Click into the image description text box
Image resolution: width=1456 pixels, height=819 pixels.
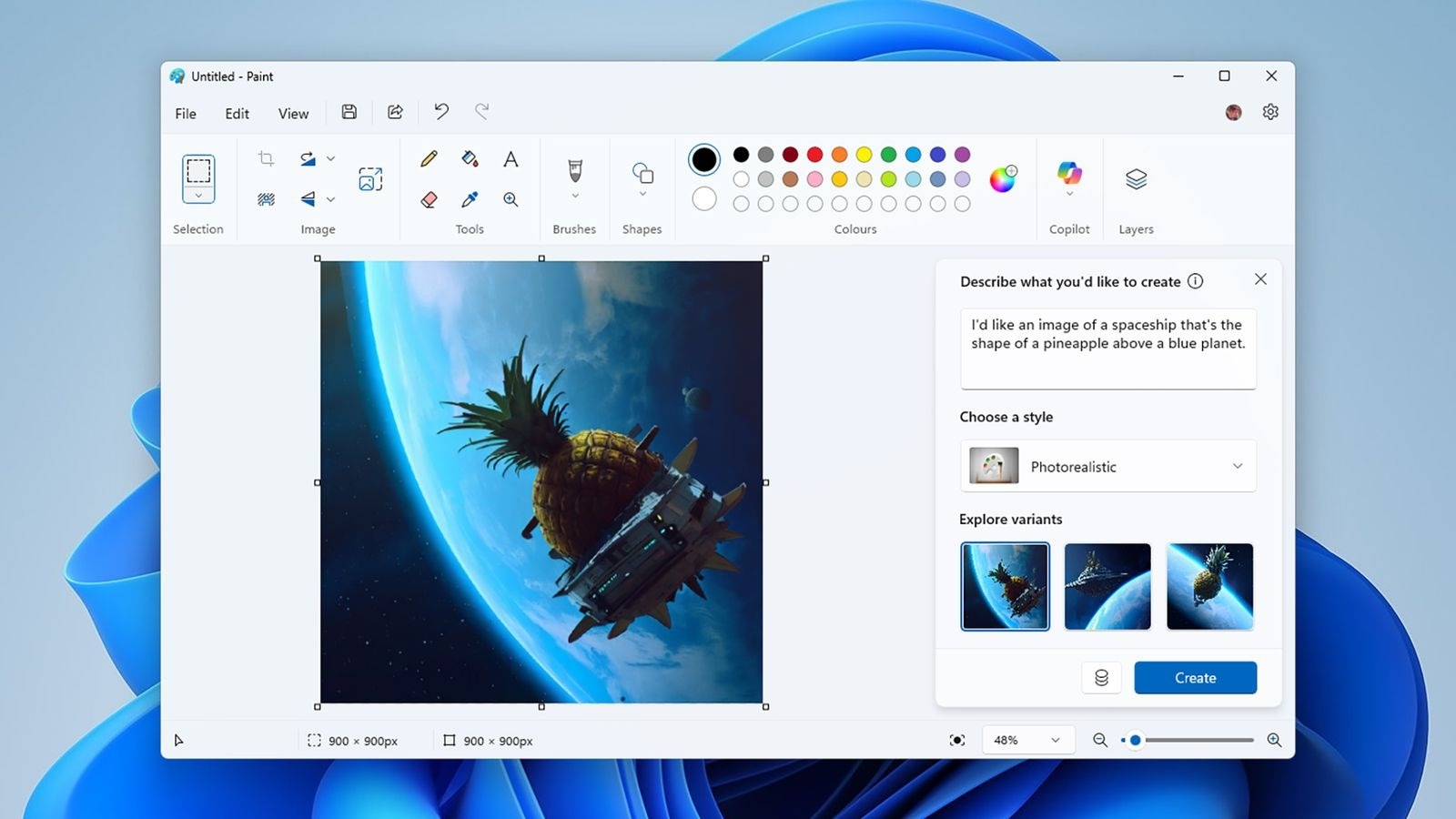1107,349
